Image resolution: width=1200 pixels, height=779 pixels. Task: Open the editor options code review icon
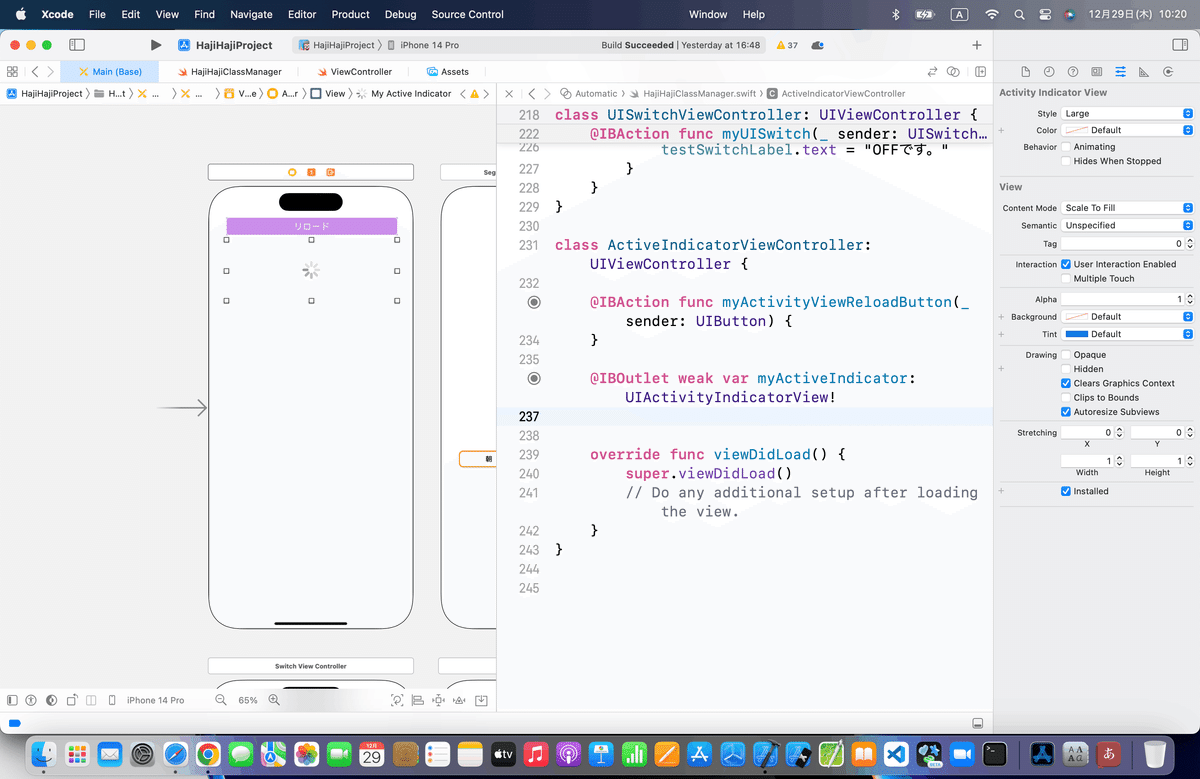(x=955, y=72)
